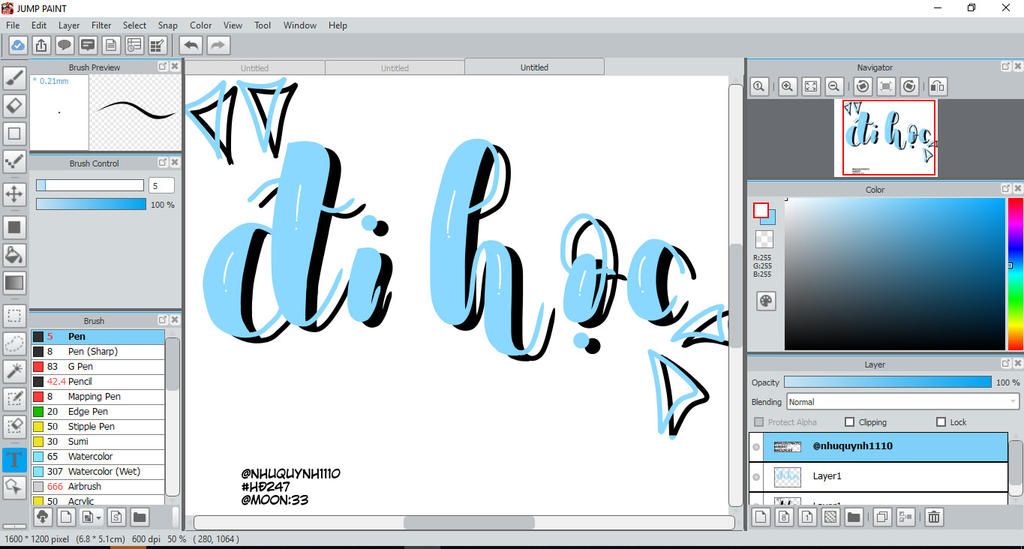Image resolution: width=1024 pixels, height=549 pixels.
Task: Click the cloud add-brush icon below brush list
Action: pos(42,517)
